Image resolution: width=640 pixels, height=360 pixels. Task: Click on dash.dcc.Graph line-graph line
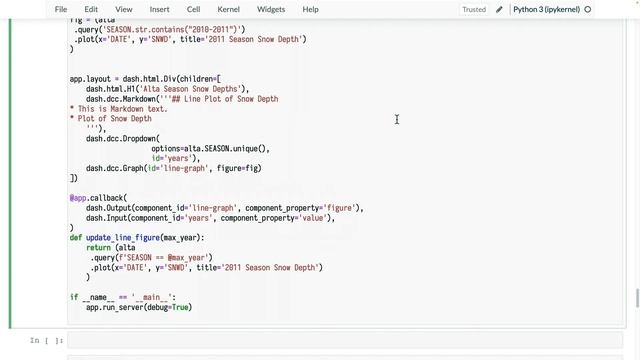pos(173,168)
